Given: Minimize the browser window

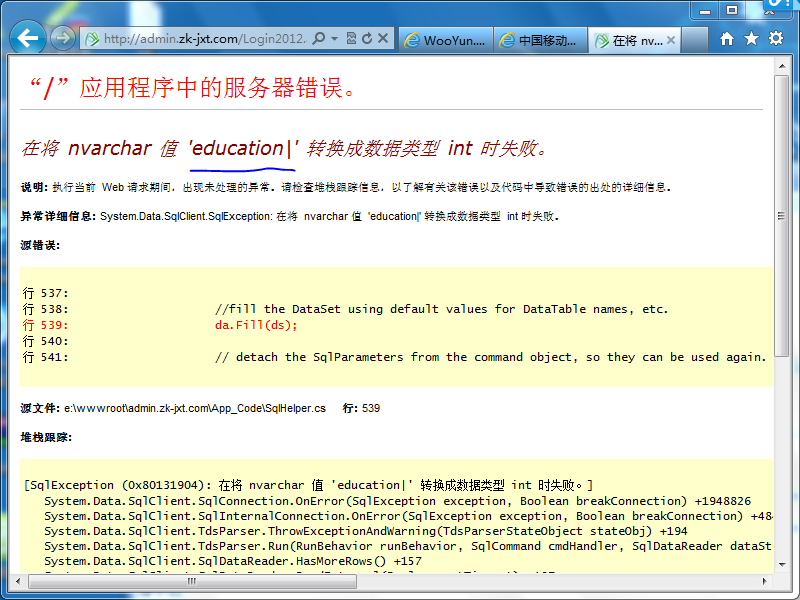Looking at the screenshot, I should tap(705, 11).
